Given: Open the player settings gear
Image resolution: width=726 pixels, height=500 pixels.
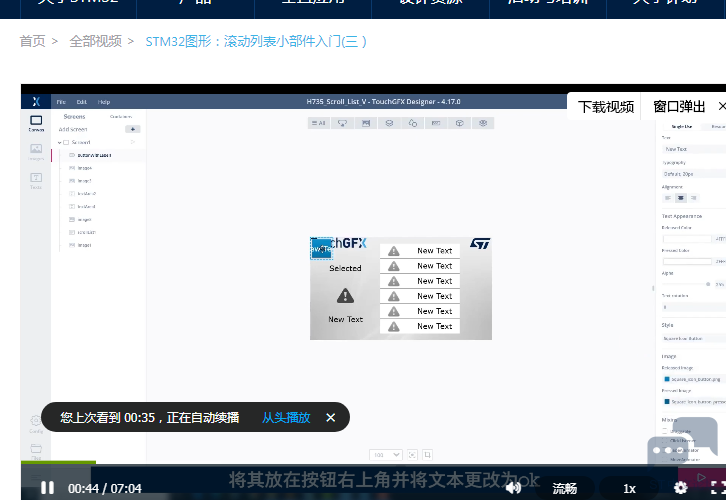Looking at the screenshot, I should coord(680,488).
